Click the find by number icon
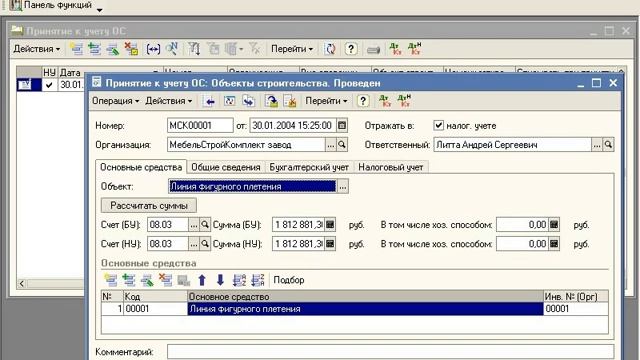 click(x=172, y=49)
